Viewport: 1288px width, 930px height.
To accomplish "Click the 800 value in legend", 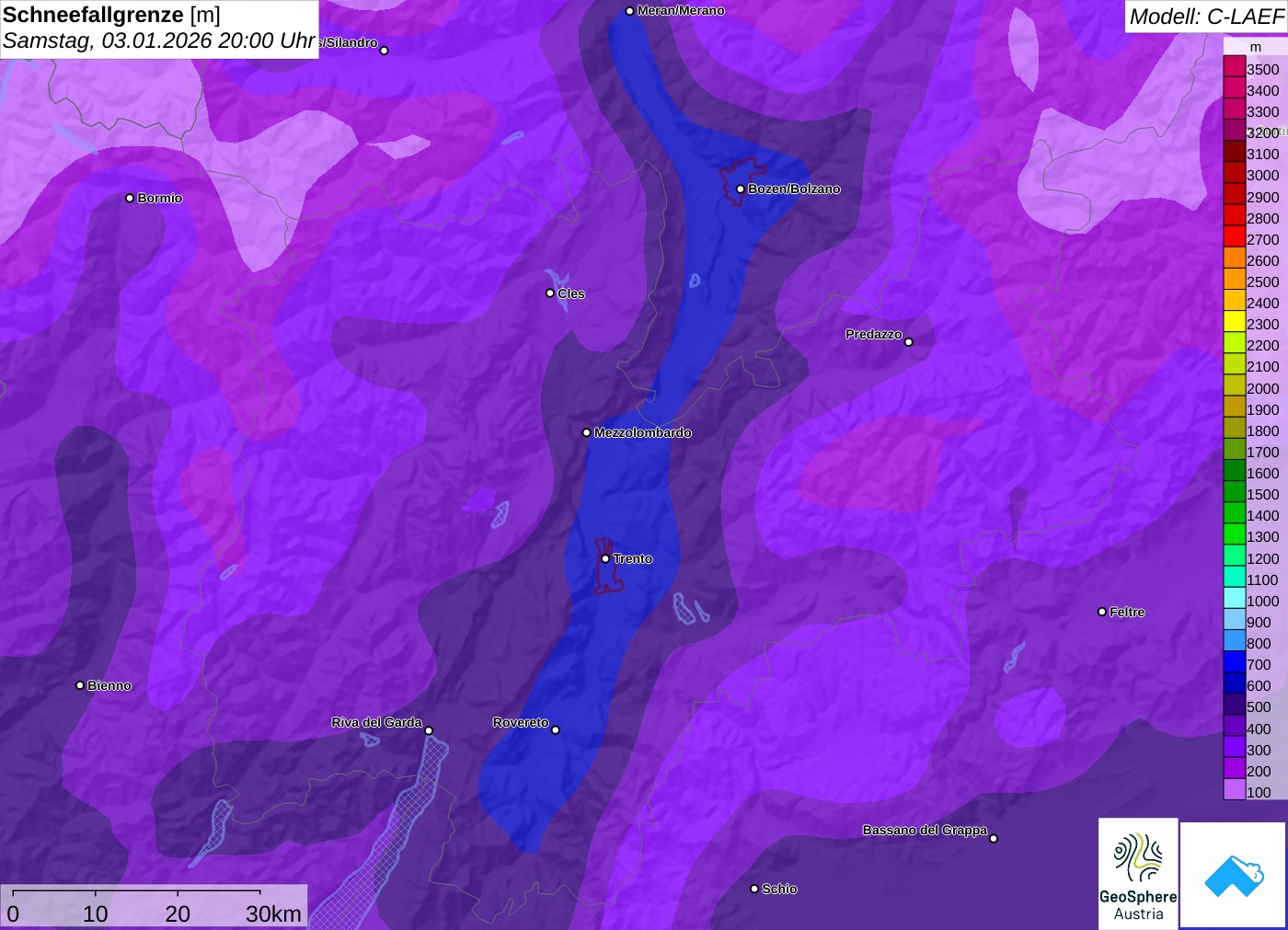I will coord(1259,644).
